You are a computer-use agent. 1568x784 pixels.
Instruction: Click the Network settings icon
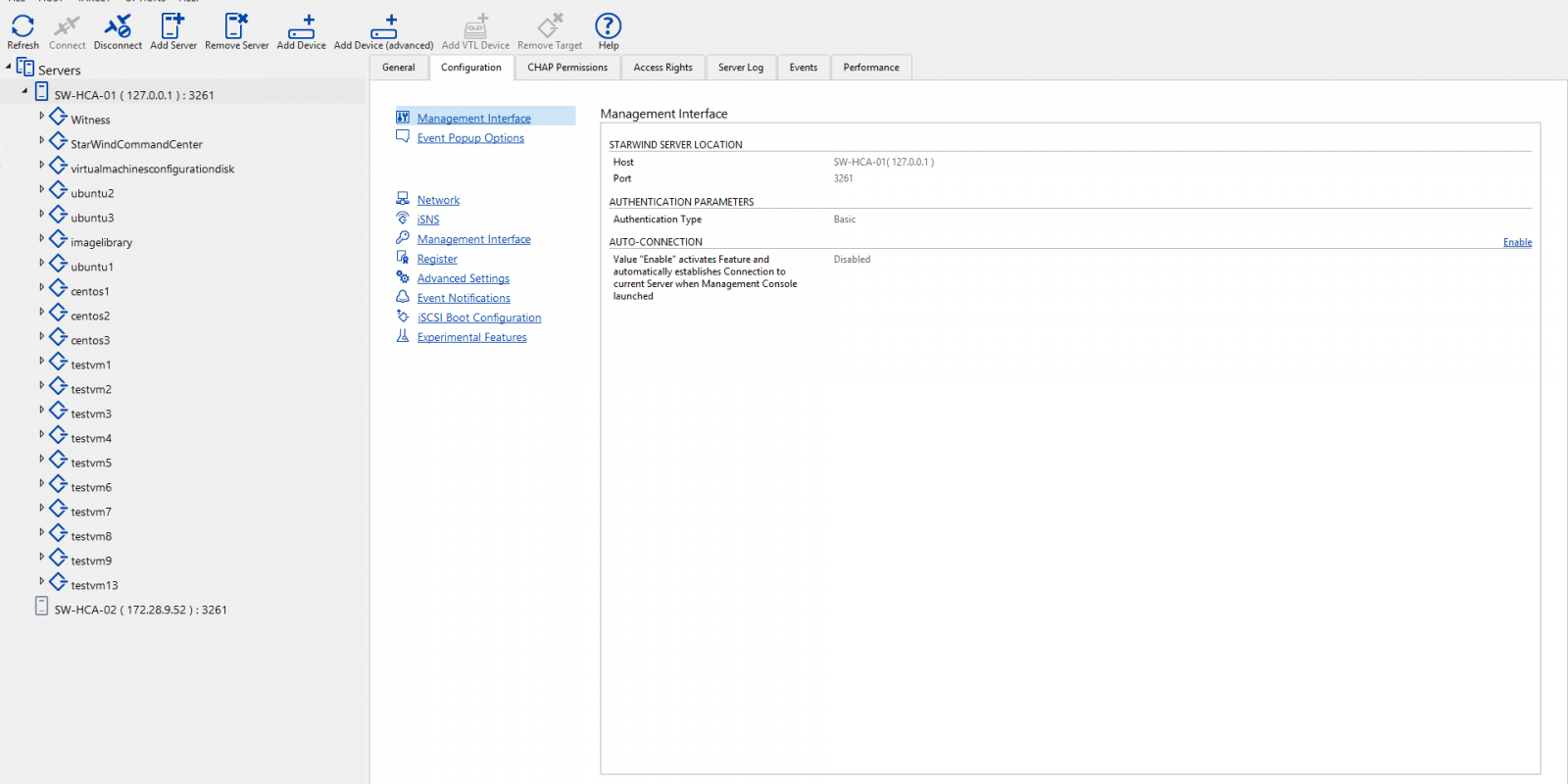tap(402, 199)
